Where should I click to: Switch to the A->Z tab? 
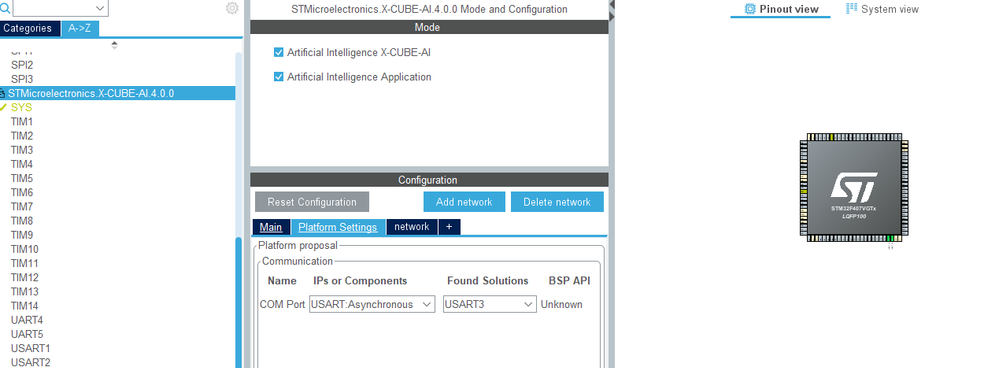click(80, 29)
